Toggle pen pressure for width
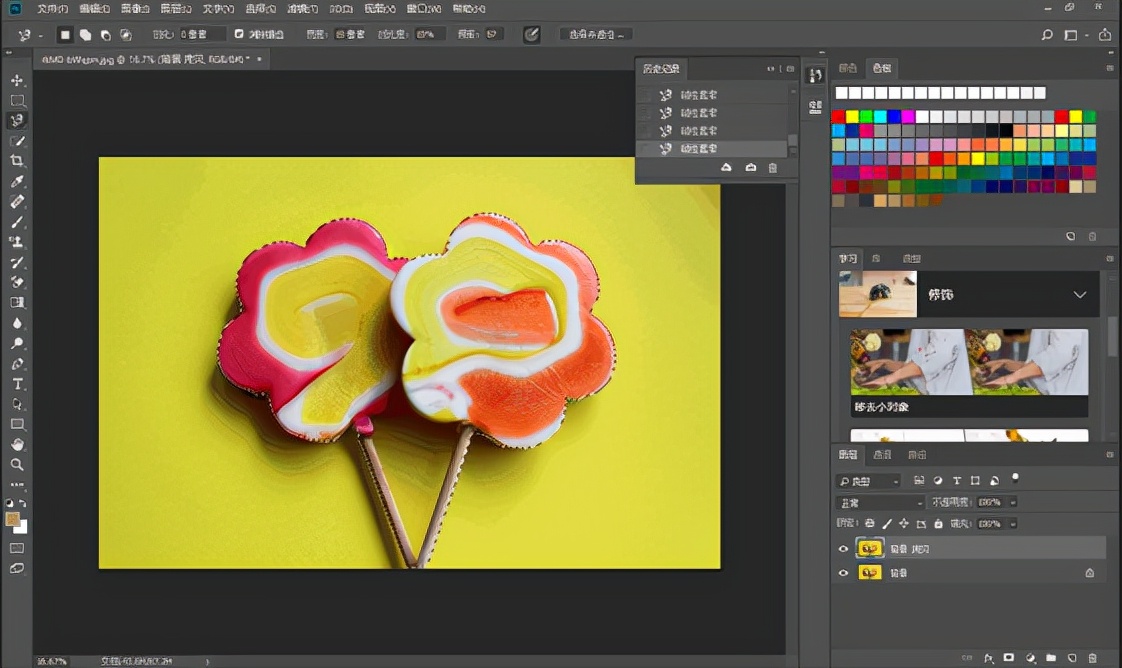Screen dimensions: 1122x668 [531, 34]
